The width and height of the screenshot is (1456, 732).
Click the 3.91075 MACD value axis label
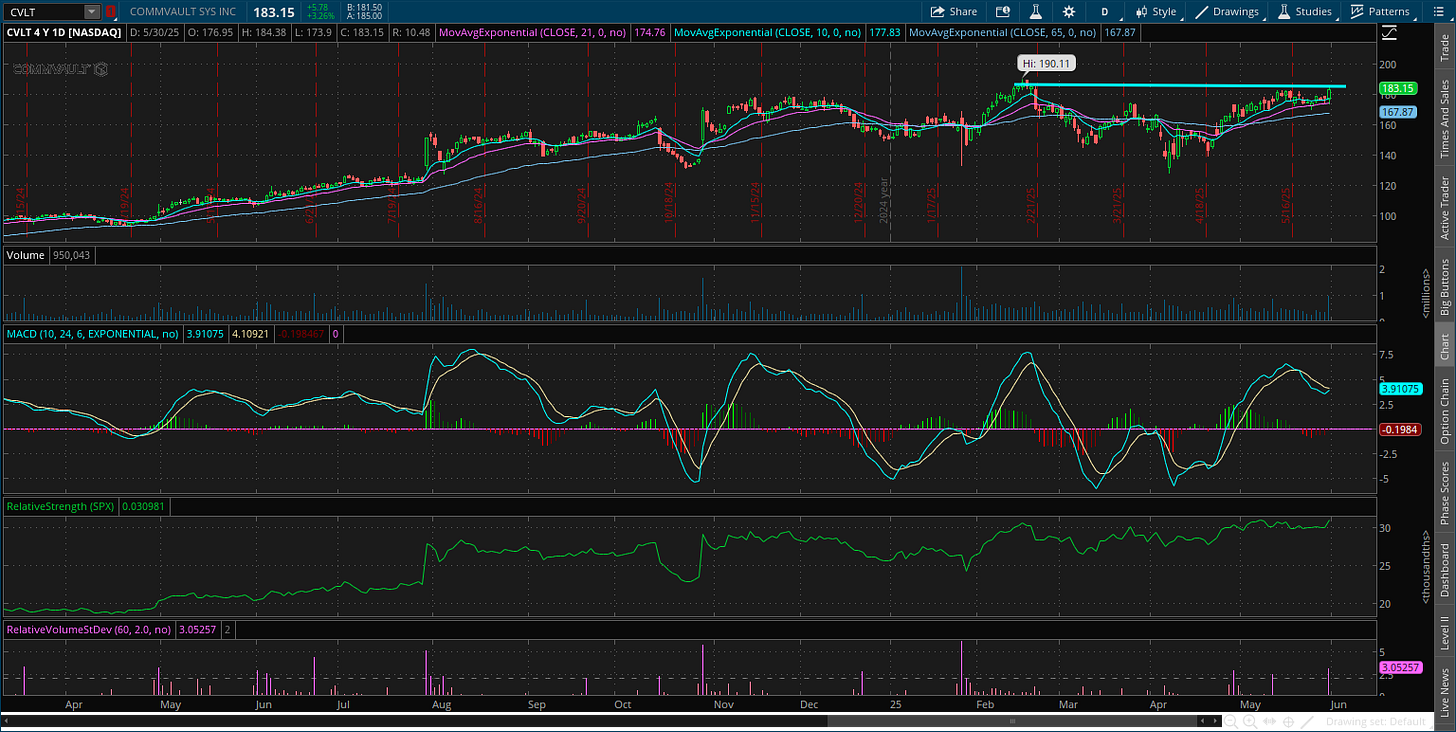[x=1400, y=388]
